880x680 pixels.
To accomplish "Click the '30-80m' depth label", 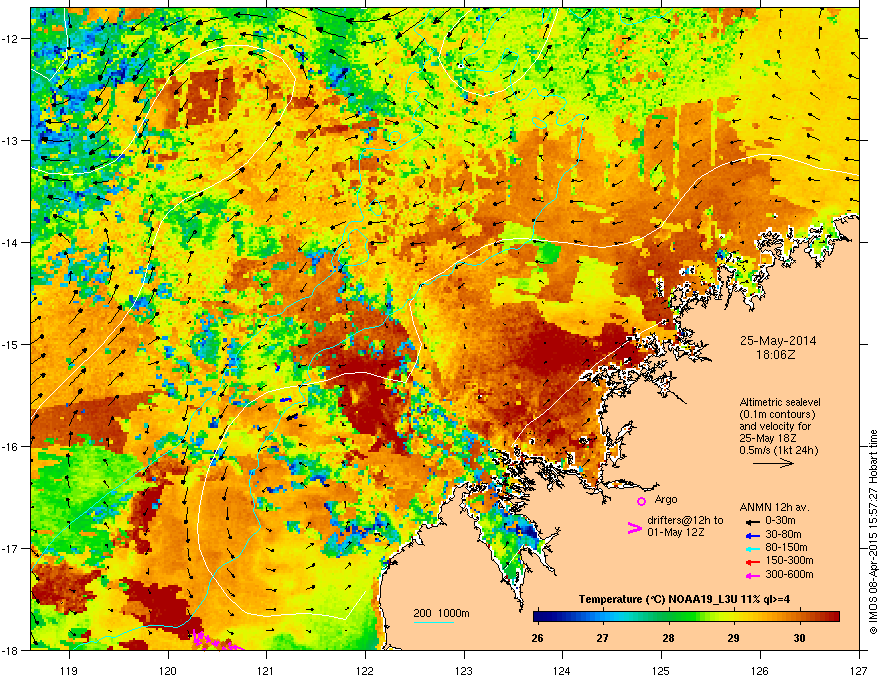I will coord(783,534).
